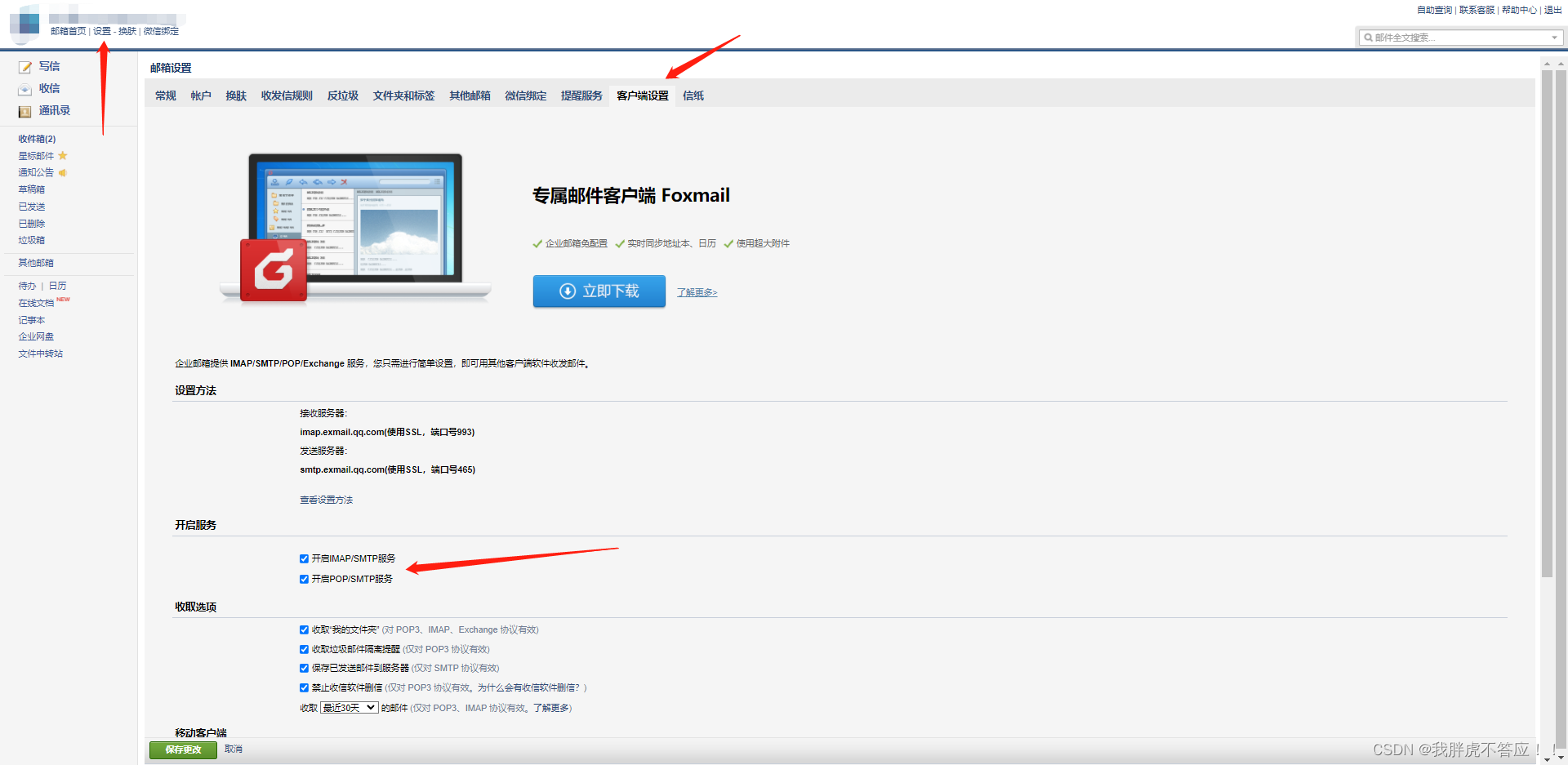Viewport: 1568px width, 765px height.
Task: Click the 查看设置方法 link
Action: 326,500
